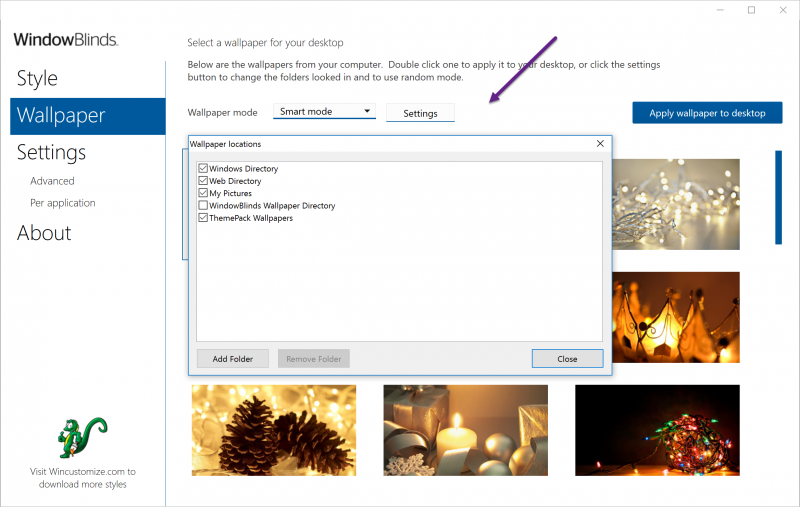Switch to the Settings section
800x507 pixels.
pos(51,152)
